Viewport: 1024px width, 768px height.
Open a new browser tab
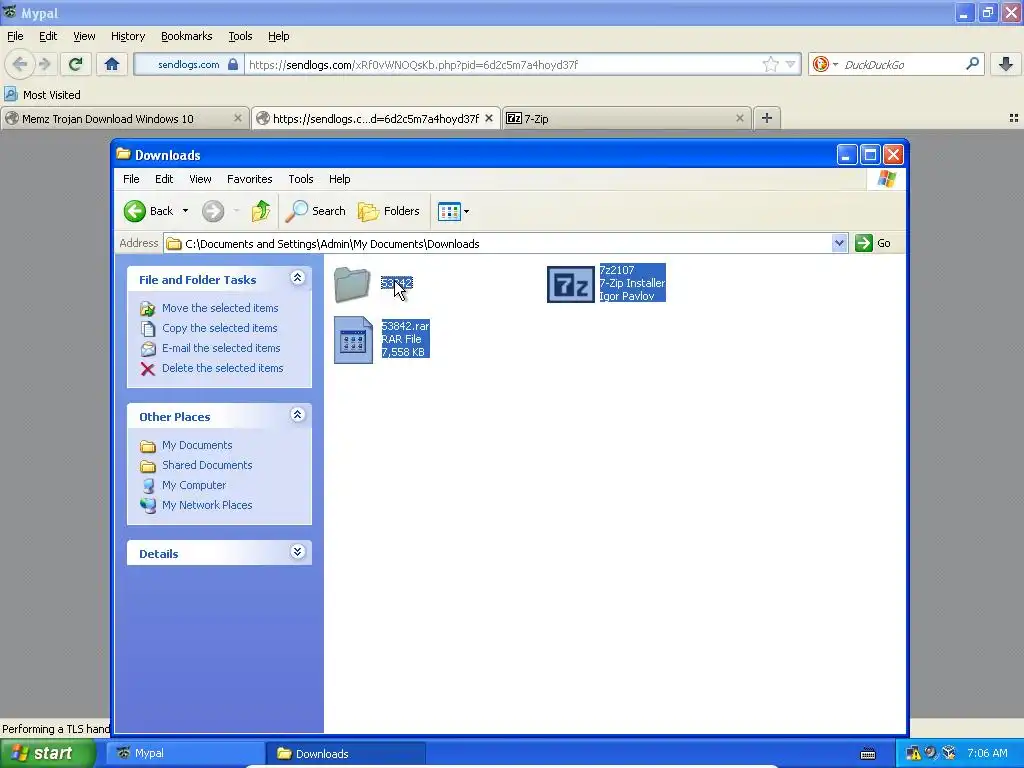click(x=767, y=118)
